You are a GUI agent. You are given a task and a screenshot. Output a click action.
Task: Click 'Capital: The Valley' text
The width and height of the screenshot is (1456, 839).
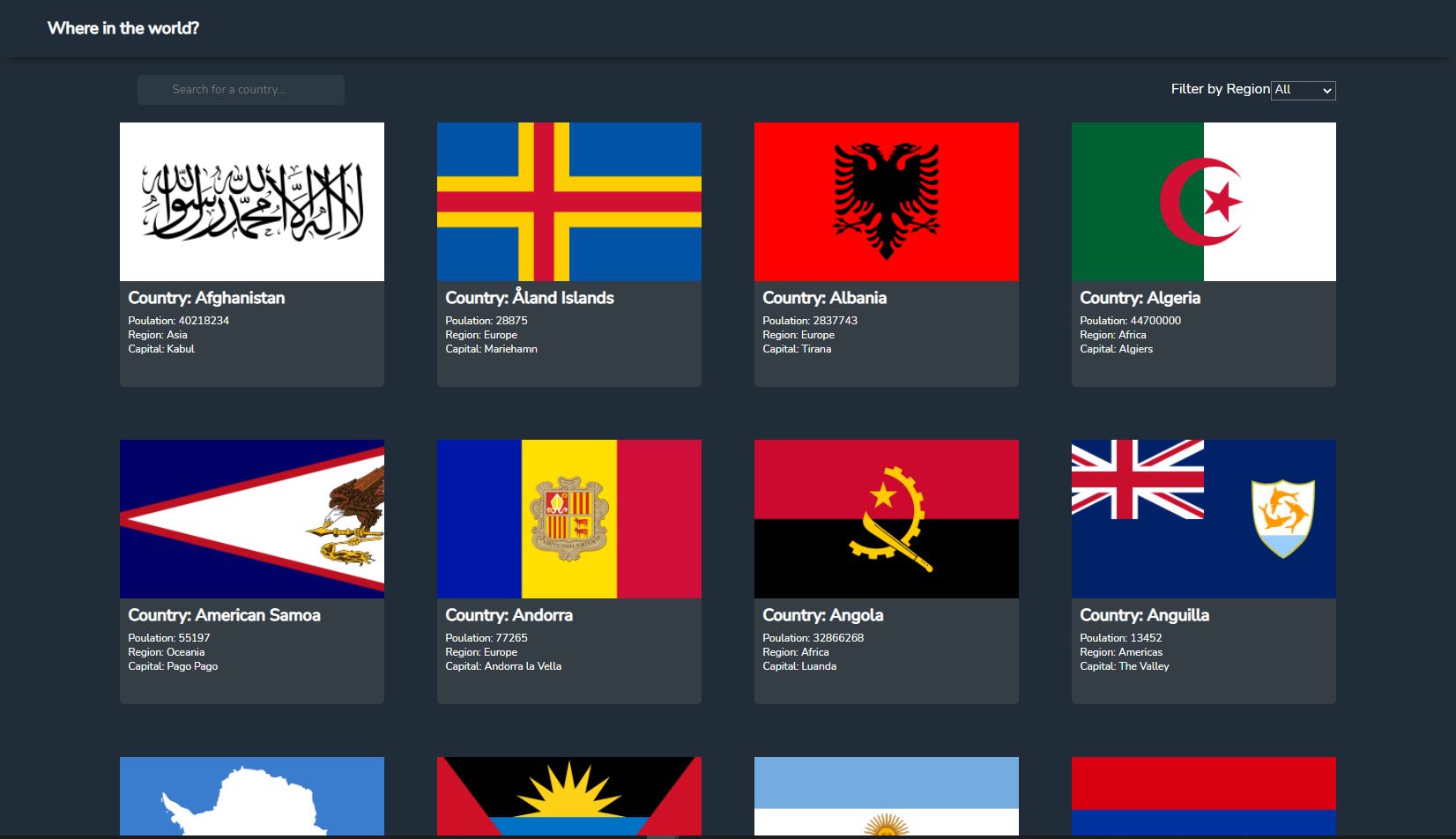point(1125,666)
